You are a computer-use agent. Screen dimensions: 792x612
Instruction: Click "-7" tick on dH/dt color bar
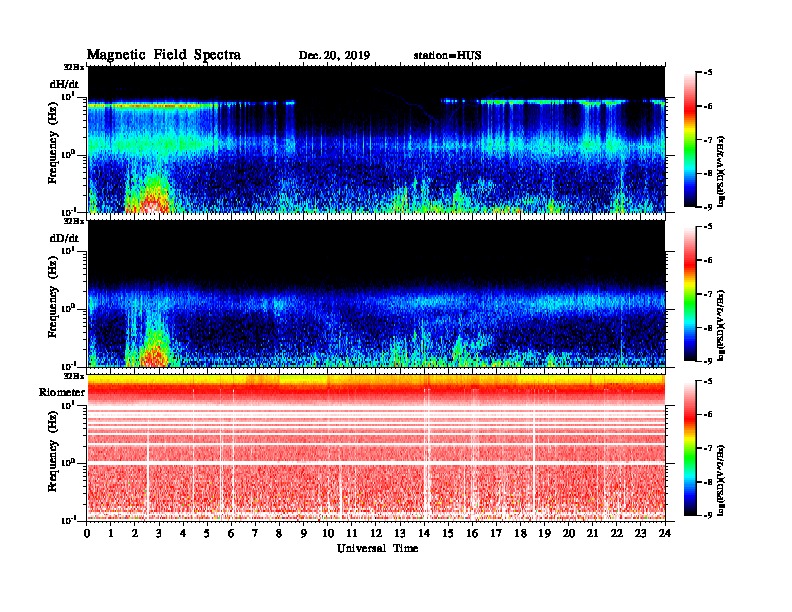(x=708, y=140)
